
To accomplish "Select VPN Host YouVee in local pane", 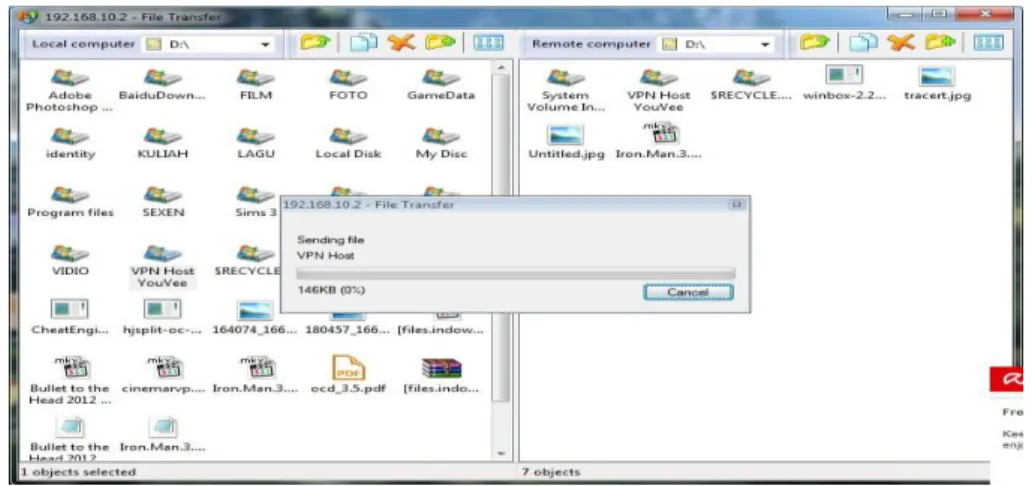I will point(163,267).
